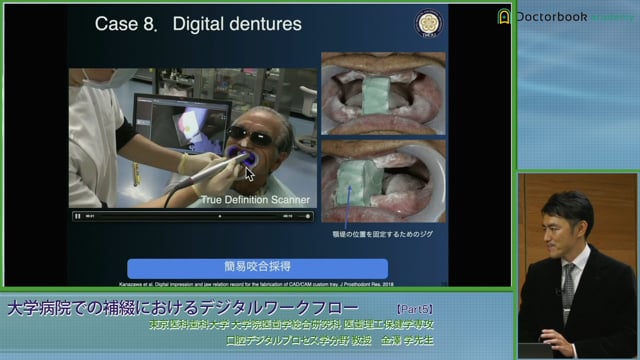Click the 東京医科歯科大学 affiliation line

click(x=291, y=325)
